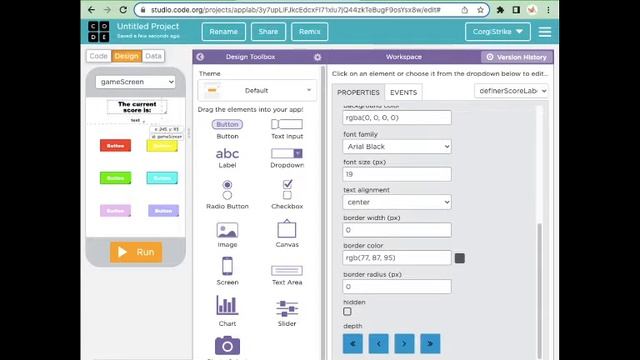Open the border color swatch
Image resolution: width=640 pixels, height=360 pixels.
(460, 258)
